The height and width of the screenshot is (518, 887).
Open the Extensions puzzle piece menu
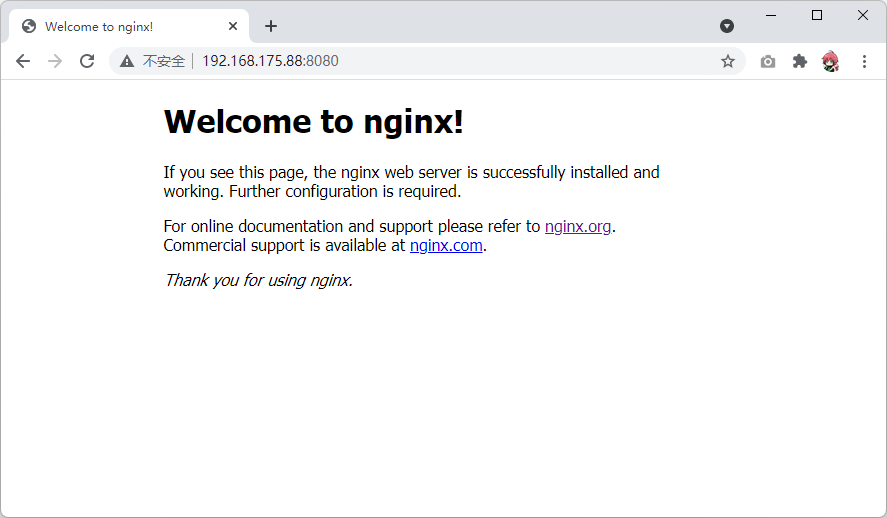pyautogui.click(x=799, y=61)
